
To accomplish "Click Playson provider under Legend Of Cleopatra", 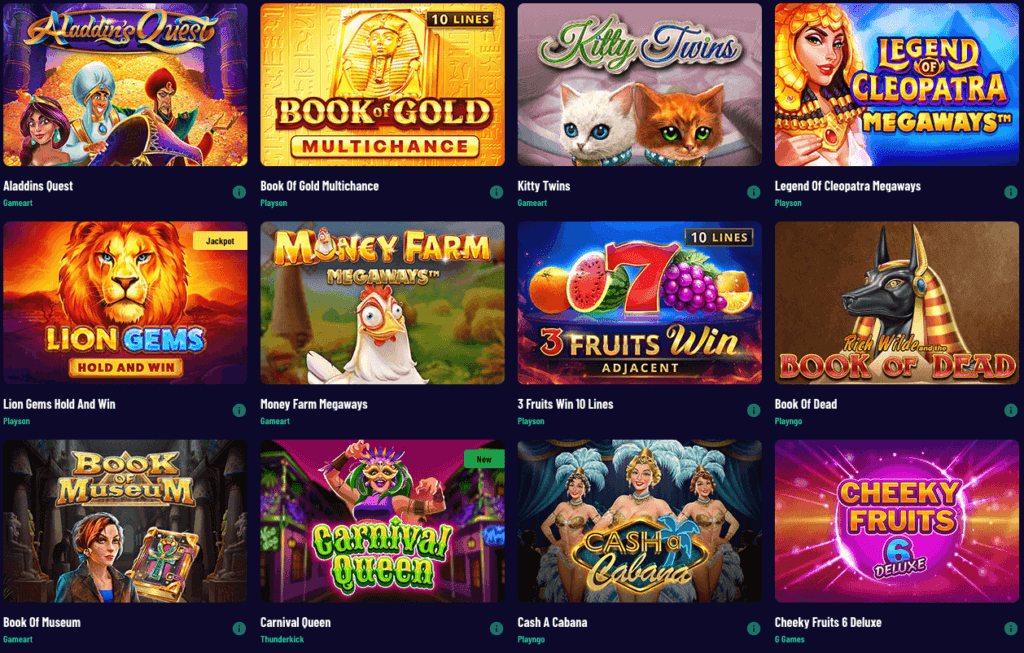I will pyautogui.click(x=788, y=203).
